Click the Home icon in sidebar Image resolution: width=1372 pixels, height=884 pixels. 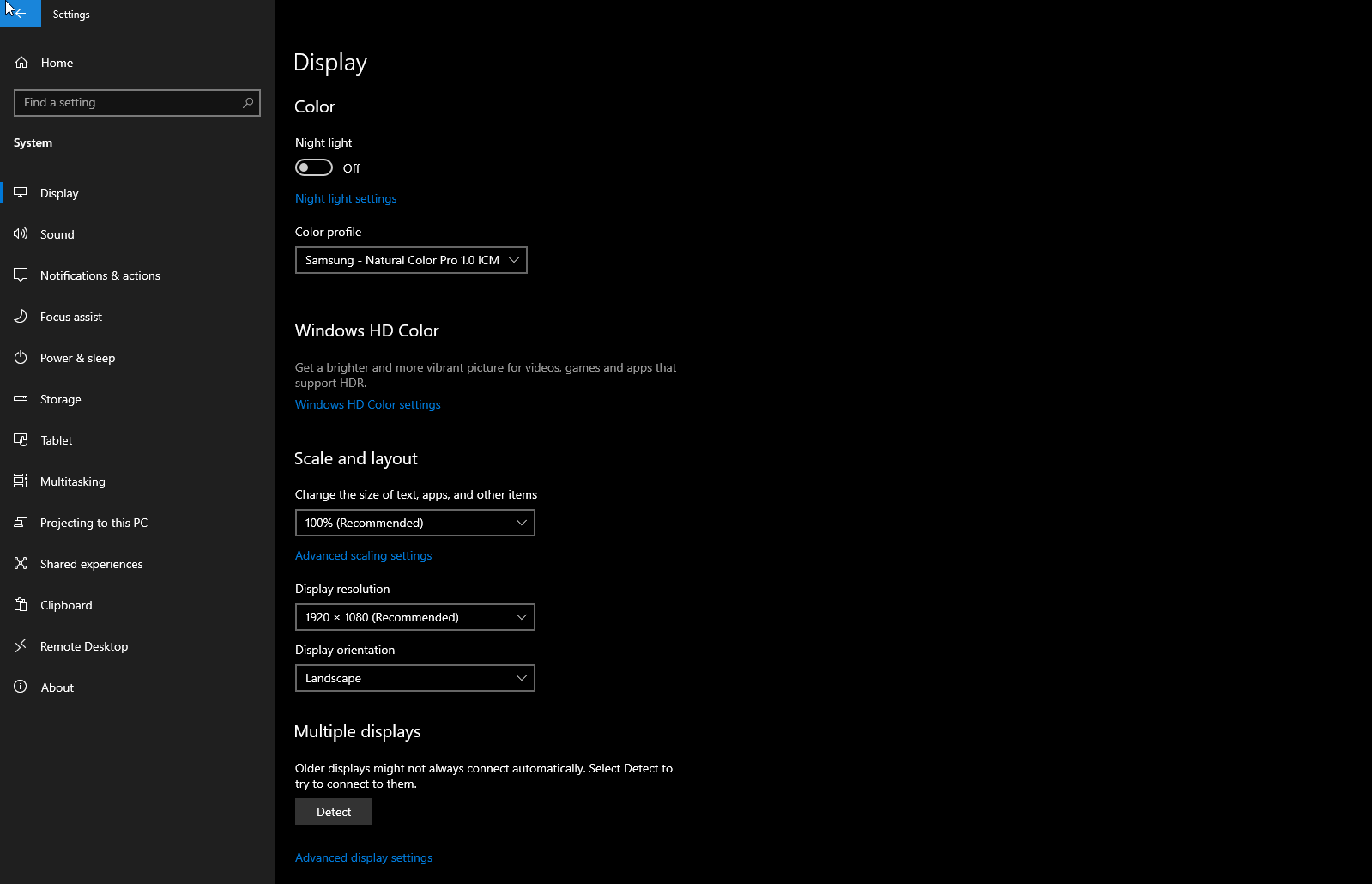tap(21, 63)
